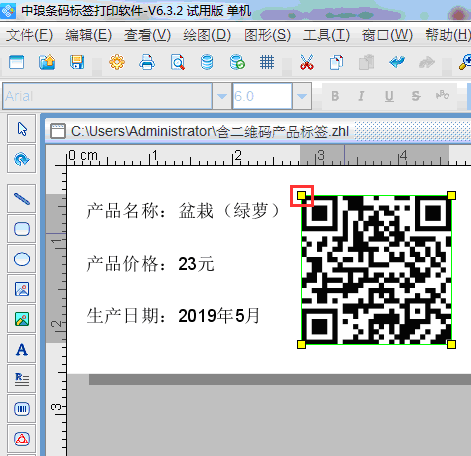Click the 6.0 font size field
Screen dimensions: 471x456
(262, 96)
